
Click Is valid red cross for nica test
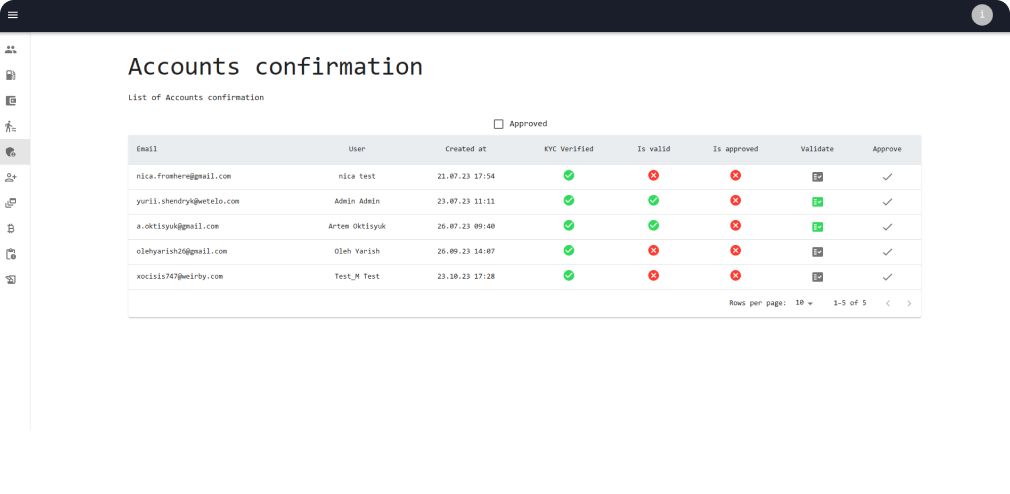[x=653, y=175]
